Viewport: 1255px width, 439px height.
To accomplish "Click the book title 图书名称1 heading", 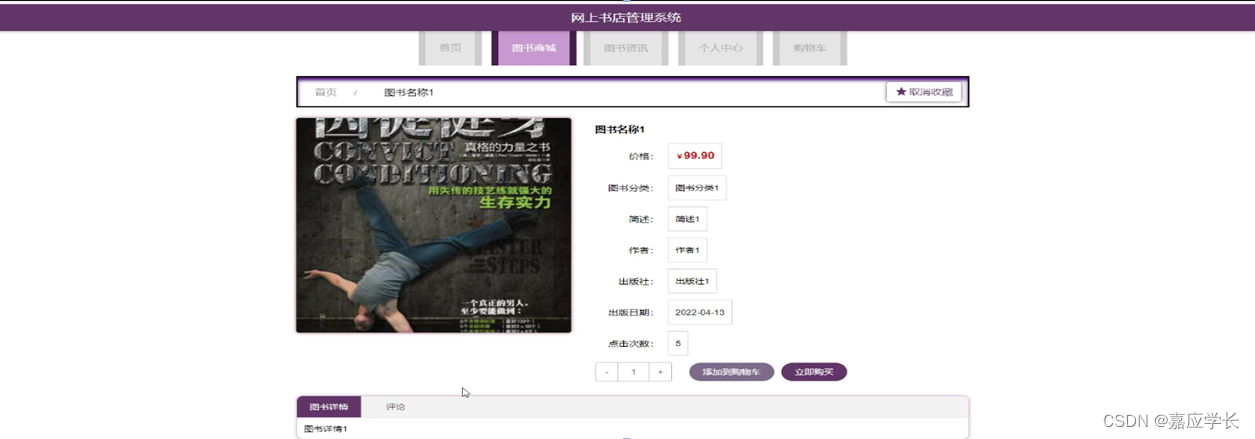I will coord(620,129).
